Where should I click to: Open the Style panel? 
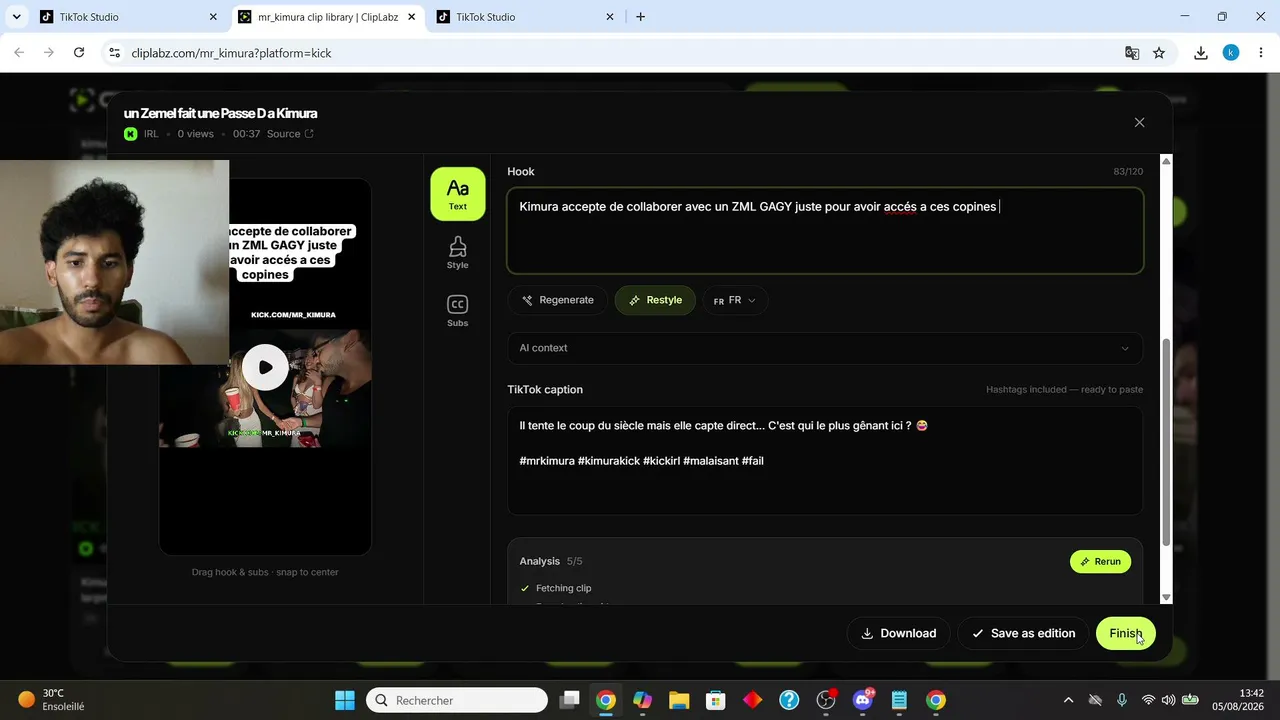pyautogui.click(x=458, y=253)
